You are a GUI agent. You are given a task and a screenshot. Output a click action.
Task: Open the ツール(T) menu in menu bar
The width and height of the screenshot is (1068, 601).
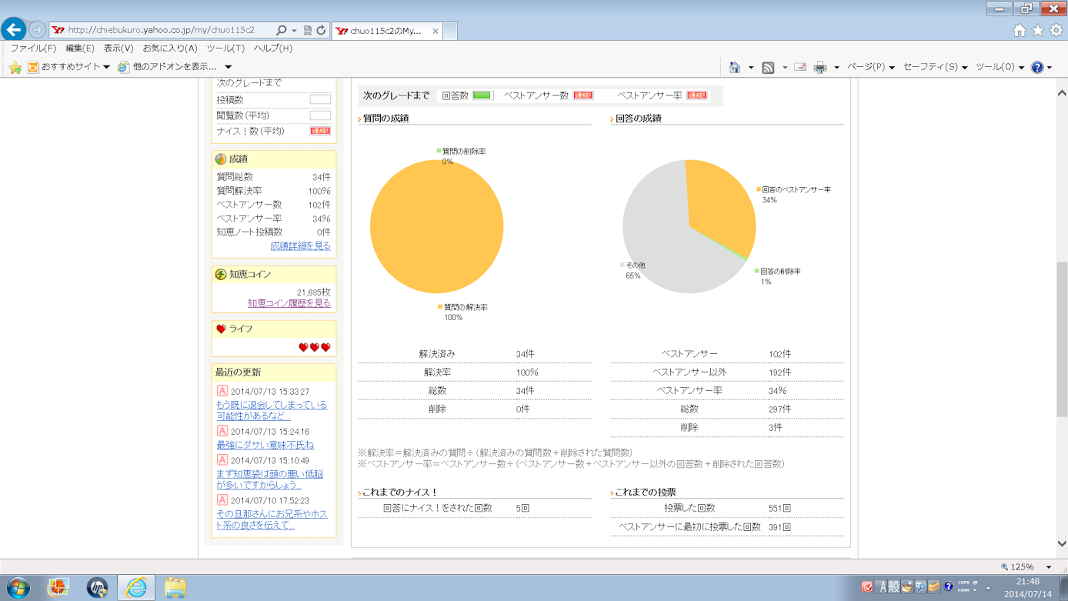click(x=225, y=48)
